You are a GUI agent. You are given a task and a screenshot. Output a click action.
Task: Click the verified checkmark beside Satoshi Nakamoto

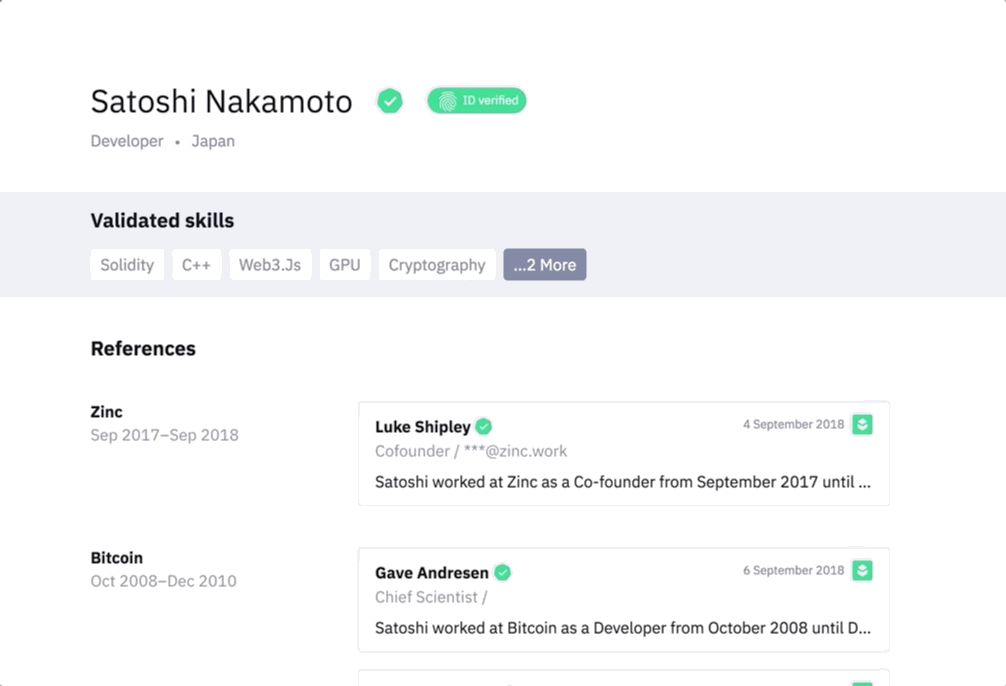[389, 101]
